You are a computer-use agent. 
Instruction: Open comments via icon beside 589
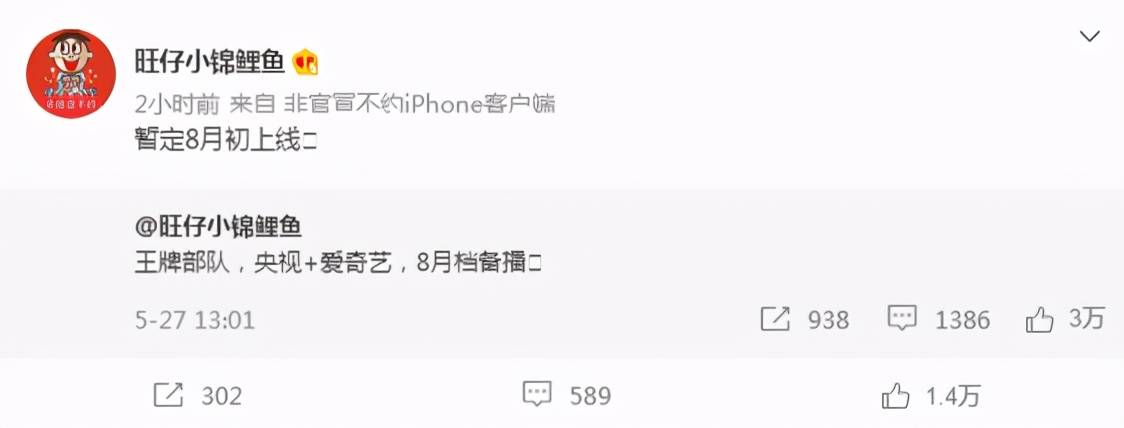(x=537, y=394)
